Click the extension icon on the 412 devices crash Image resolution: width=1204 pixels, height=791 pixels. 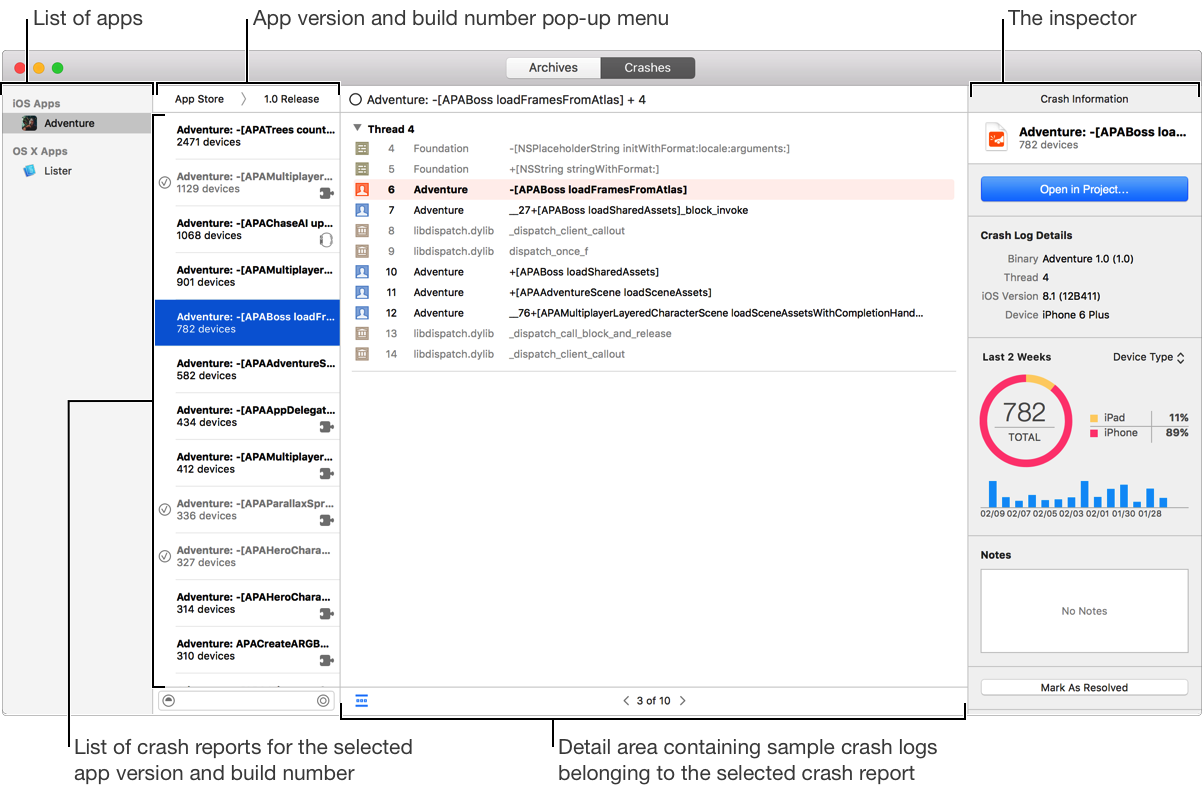coord(326,474)
